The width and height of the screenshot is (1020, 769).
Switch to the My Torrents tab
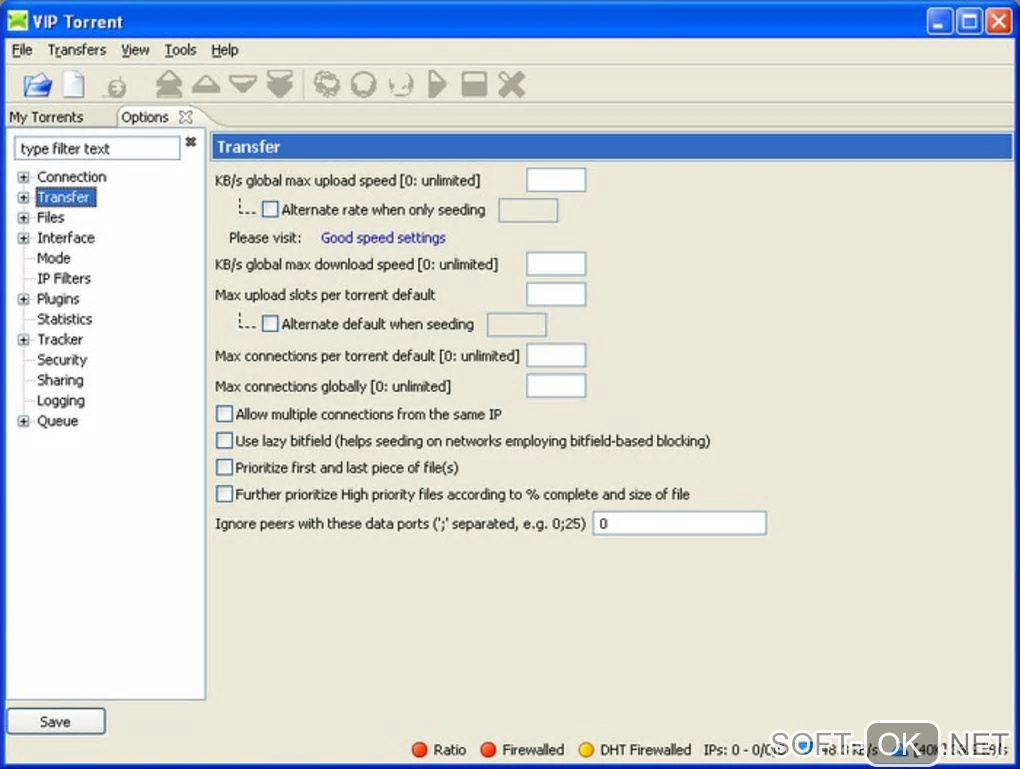46,117
